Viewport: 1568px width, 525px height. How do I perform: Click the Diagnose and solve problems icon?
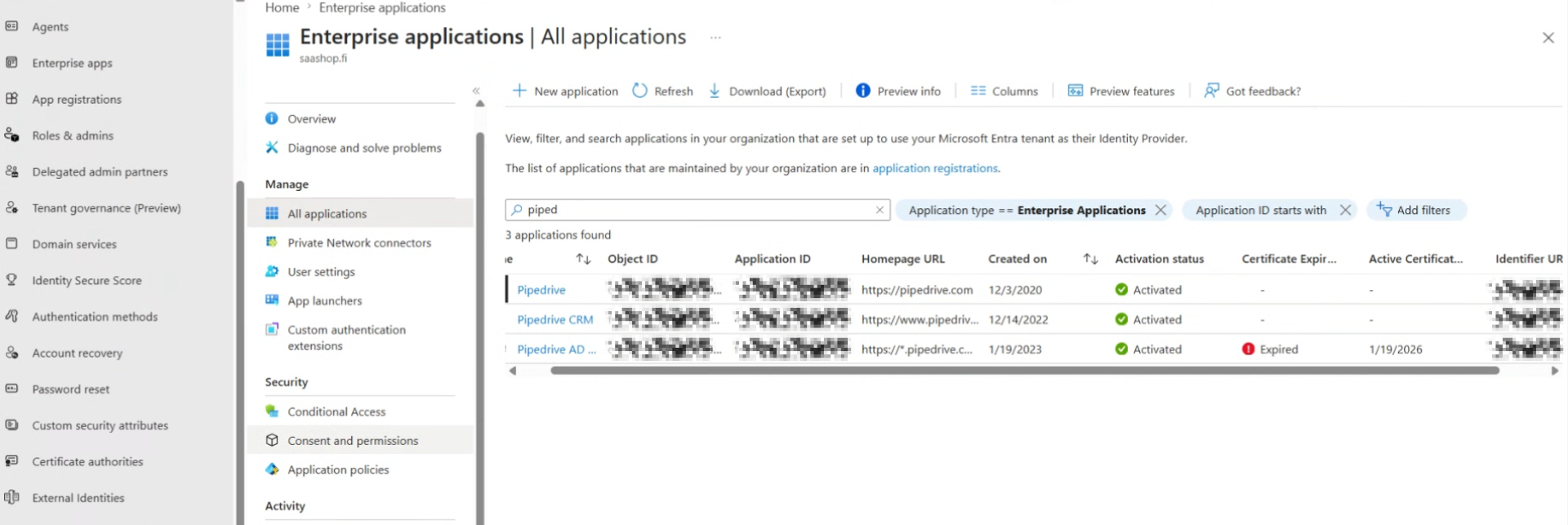click(272, 147)
